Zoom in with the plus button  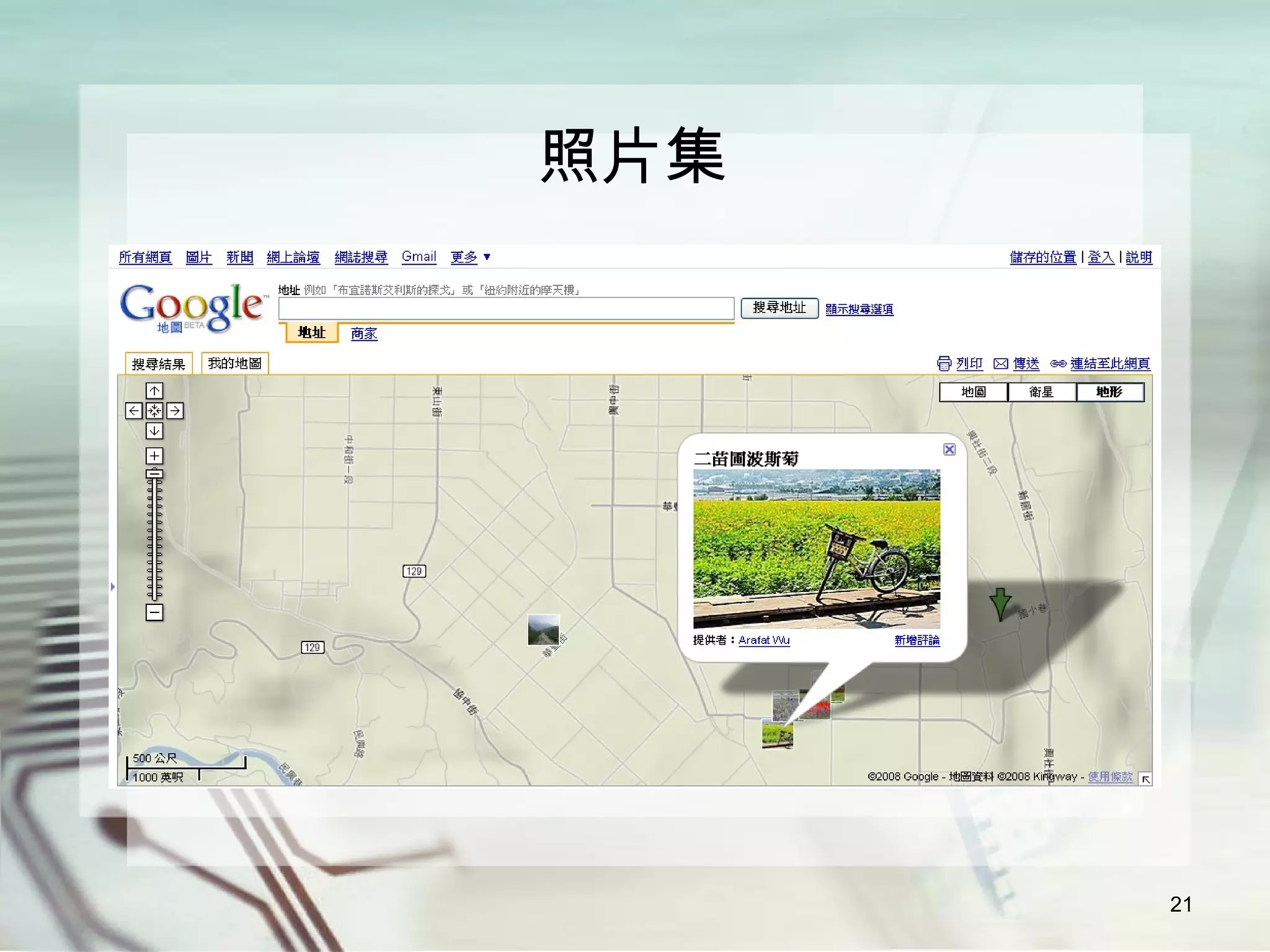pyautogui.click(x=154, y=456)
